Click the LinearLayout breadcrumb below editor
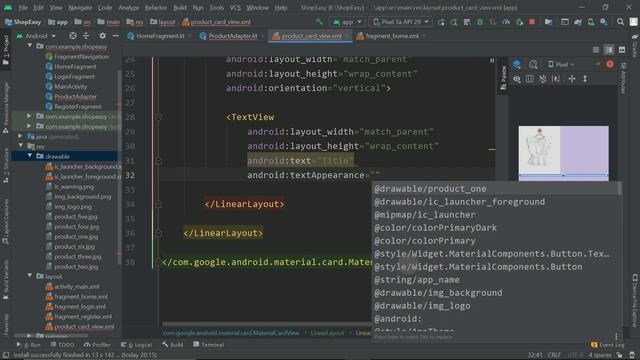The width and height of the screenshot is (640, 360). 327,333
